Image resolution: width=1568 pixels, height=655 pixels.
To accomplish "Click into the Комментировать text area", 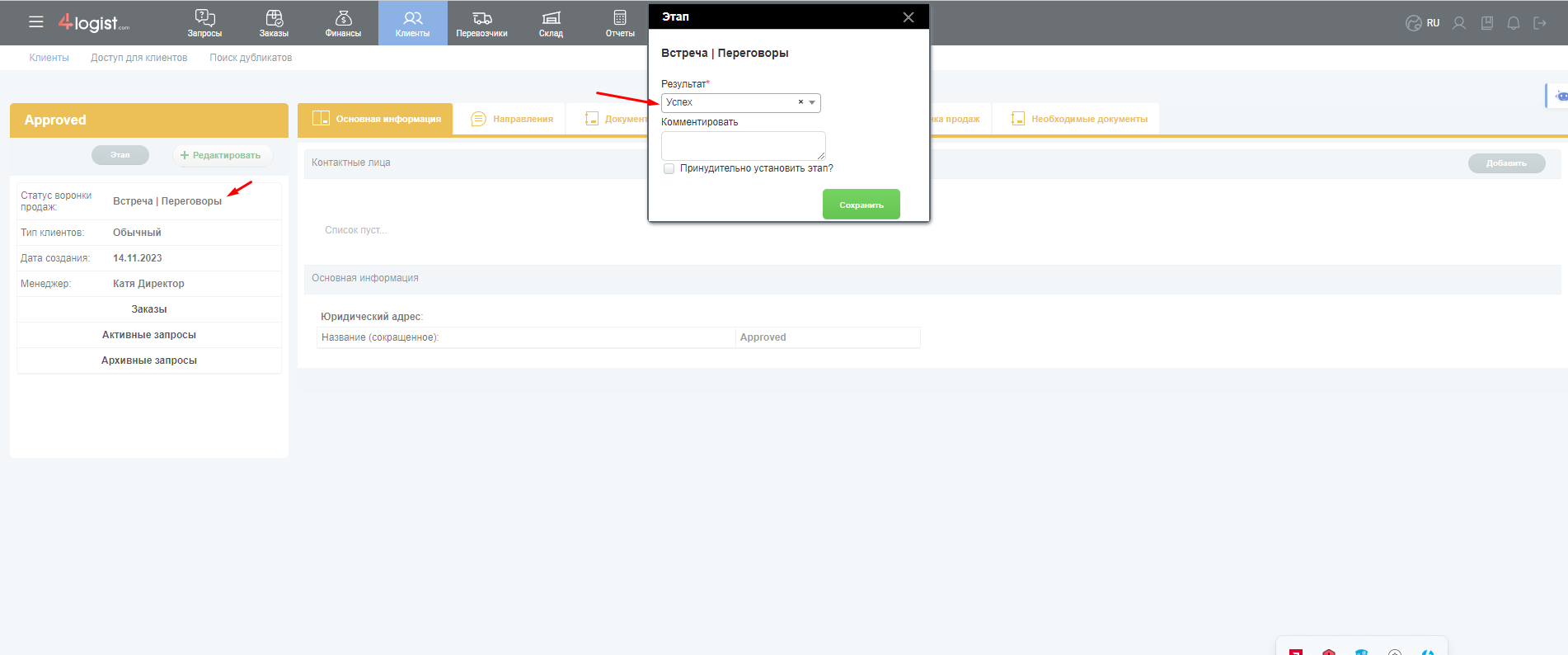I will tap(743, 146).
